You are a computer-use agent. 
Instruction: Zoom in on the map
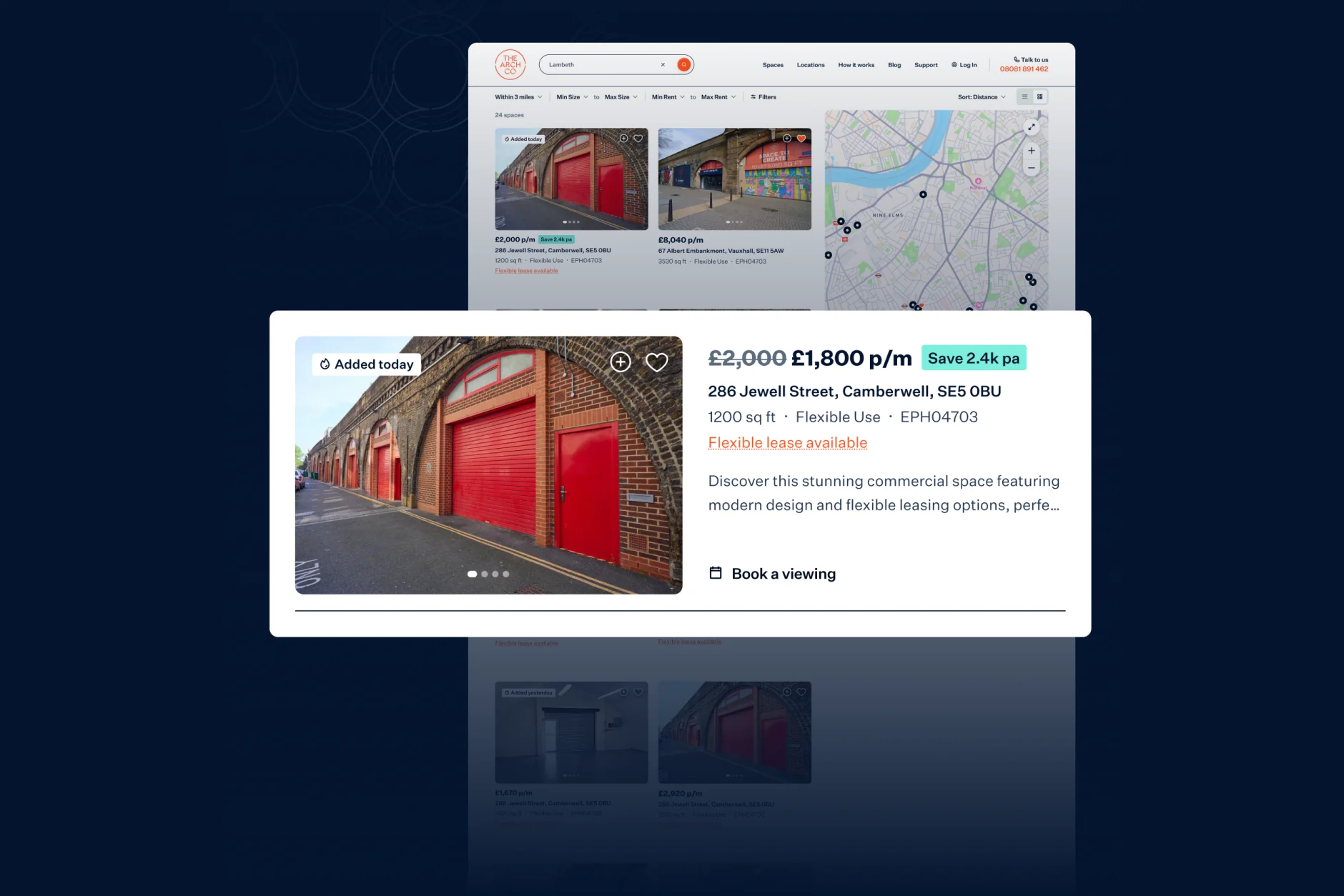coord(1031,151)
